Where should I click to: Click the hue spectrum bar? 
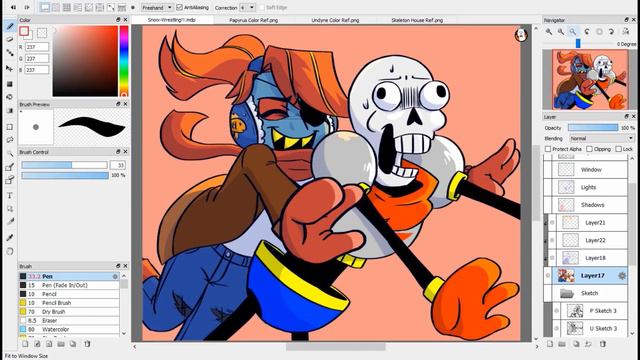point(124,61)
